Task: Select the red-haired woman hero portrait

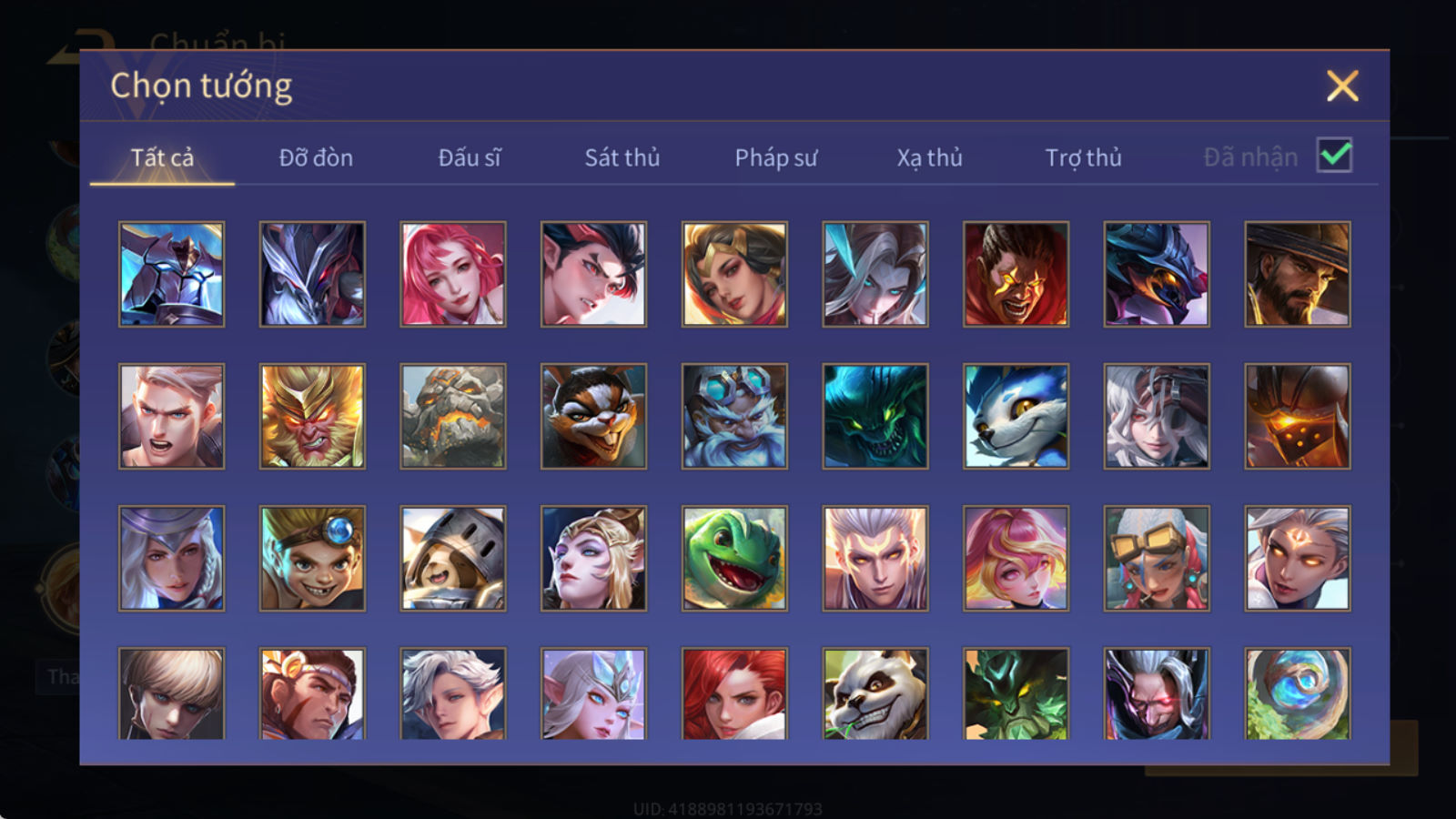Action: pyautogui.click(x=734, y=693)
